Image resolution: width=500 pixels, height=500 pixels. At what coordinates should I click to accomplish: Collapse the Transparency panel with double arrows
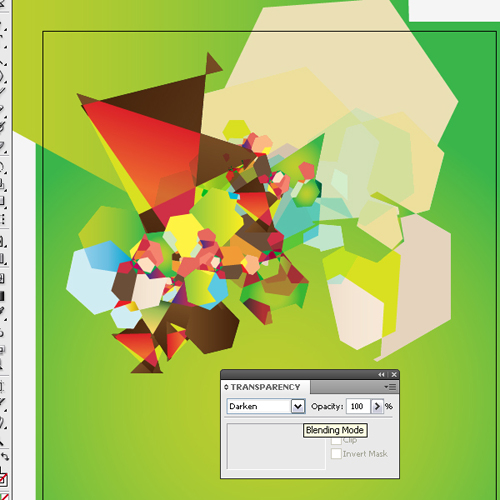click(x=382, y=375)
